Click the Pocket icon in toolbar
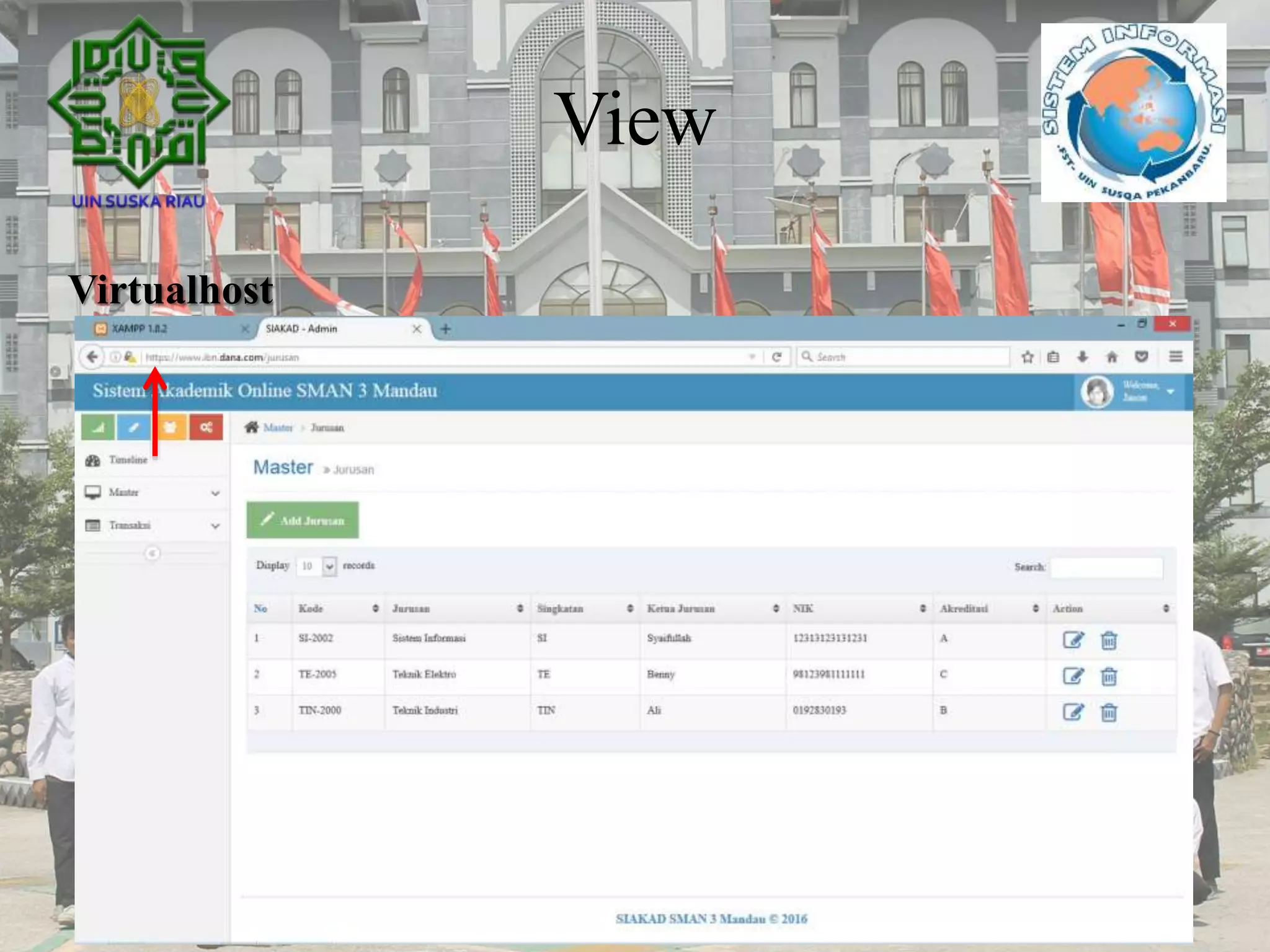 pos(1142,356)
